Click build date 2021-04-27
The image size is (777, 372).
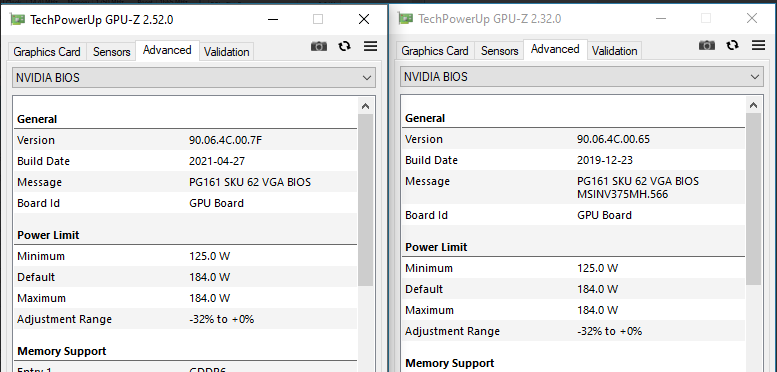click(217, 161)
